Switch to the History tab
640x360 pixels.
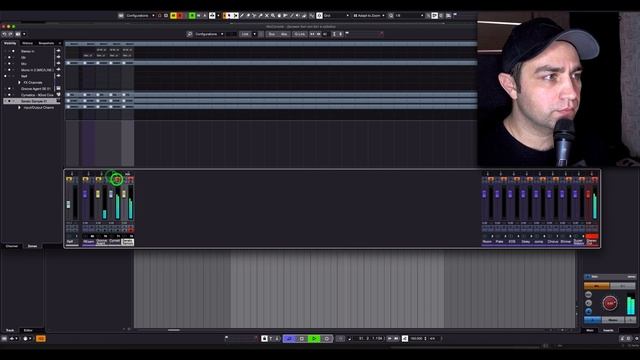pyautogui.click(x=27, y=43)
